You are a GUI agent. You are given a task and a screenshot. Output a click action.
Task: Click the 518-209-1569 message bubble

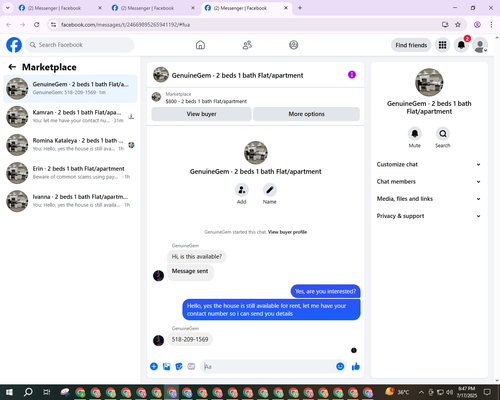tap(190, 339)
